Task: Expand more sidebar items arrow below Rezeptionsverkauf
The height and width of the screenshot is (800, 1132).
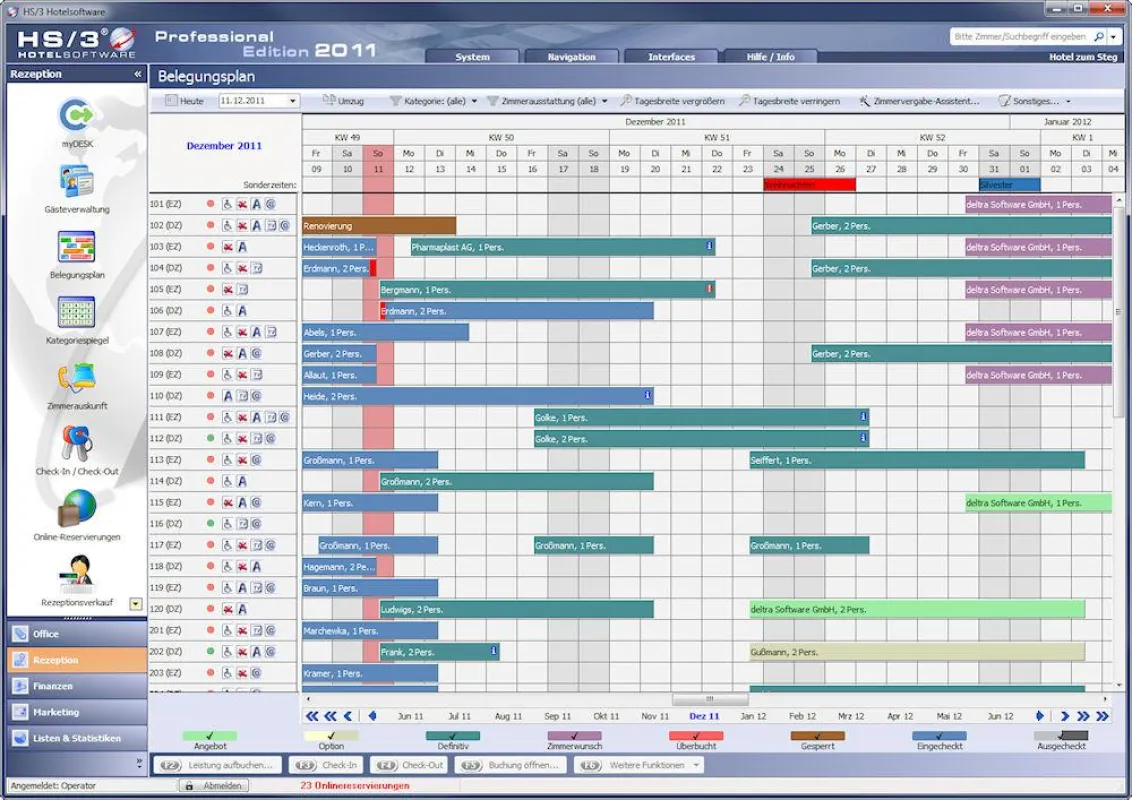Action: (x=136, y=604)
